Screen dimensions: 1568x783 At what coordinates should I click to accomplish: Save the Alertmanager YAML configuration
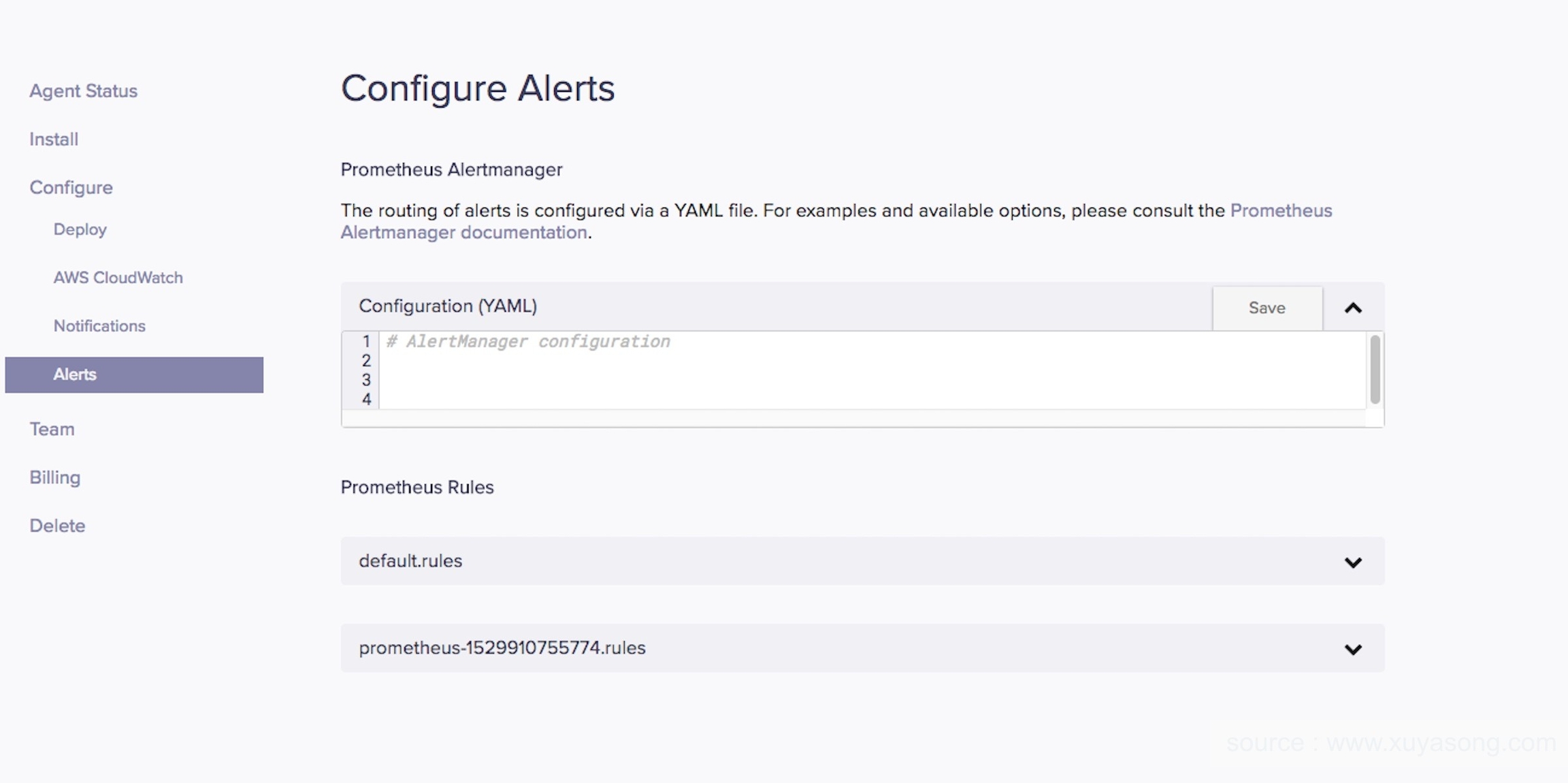point(1267,308)
